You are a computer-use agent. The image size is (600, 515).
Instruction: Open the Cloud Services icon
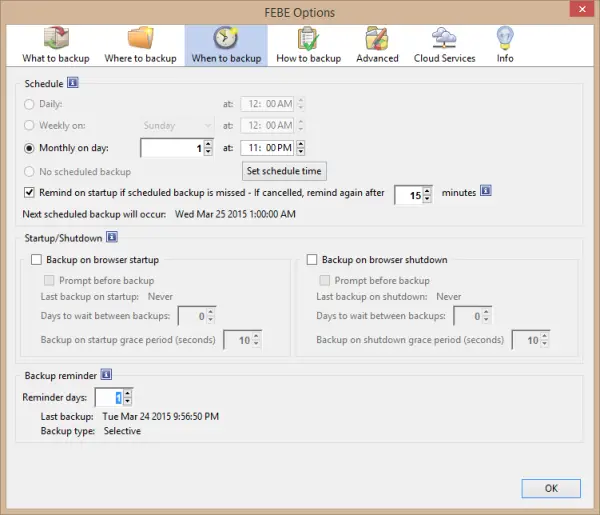tap(444, 38)
